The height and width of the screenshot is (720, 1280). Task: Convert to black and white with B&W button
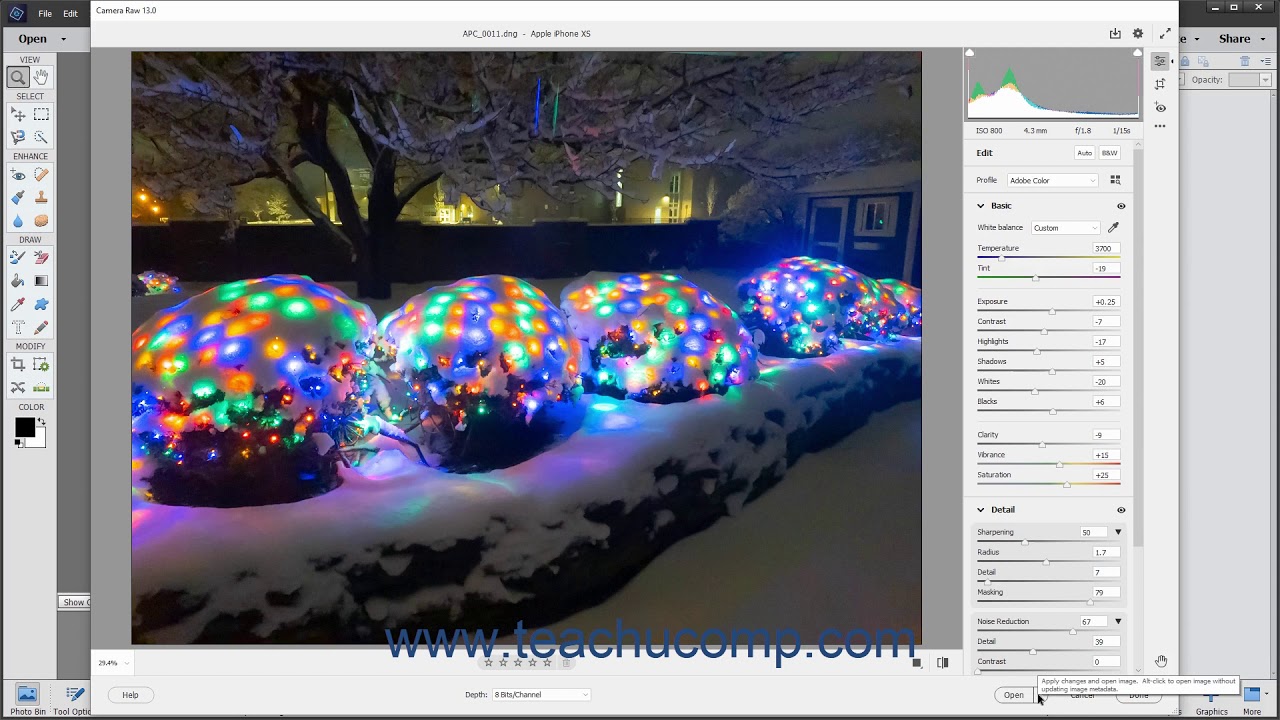pyautogui.click(x=1110, y=153)
